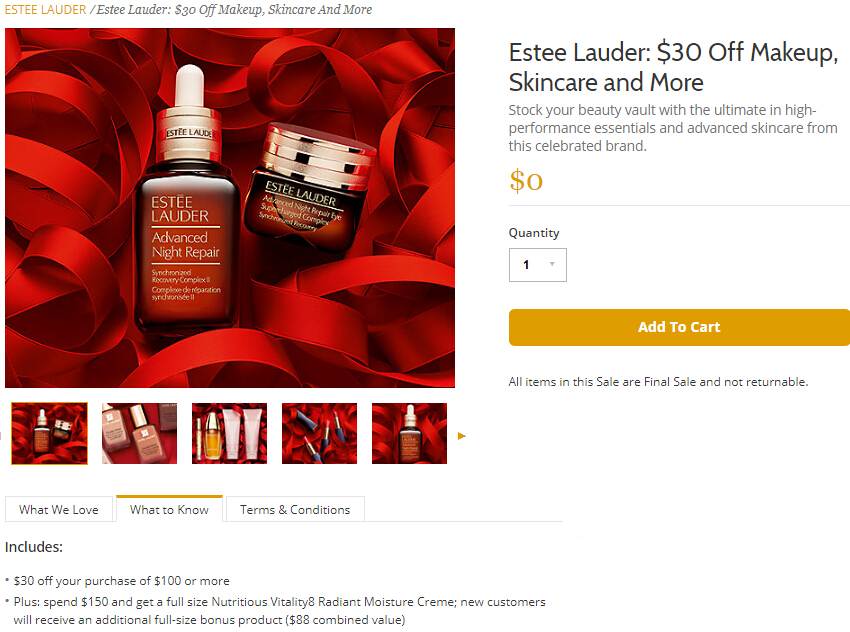Switch to the What to Know tab
This screenshot has width=850, height=632.
[169, 509]
